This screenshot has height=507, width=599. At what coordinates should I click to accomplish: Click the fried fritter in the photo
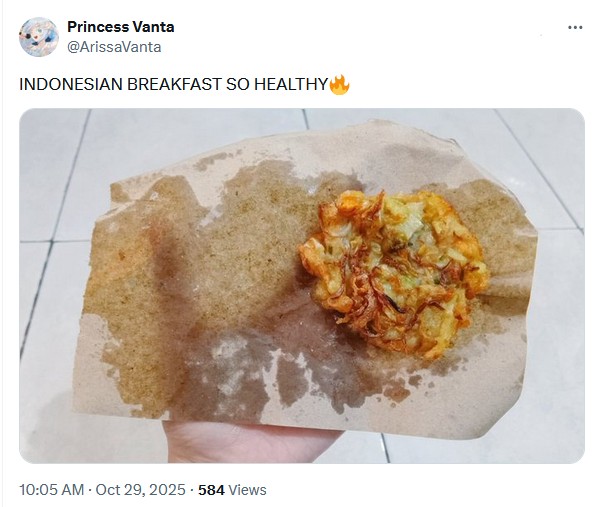[393, 273]
